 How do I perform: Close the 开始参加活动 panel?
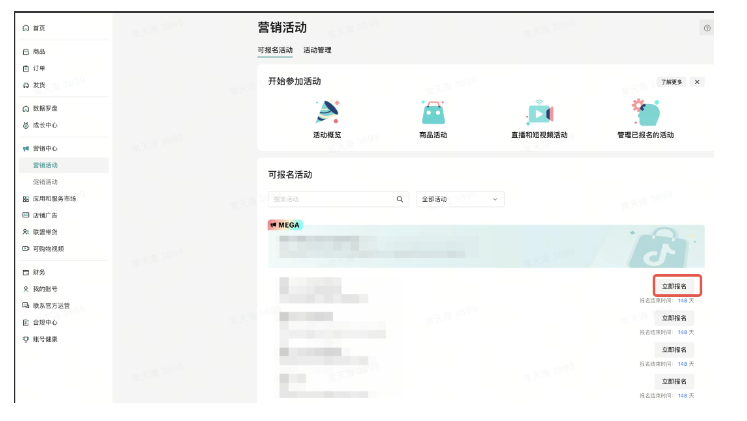697,82
